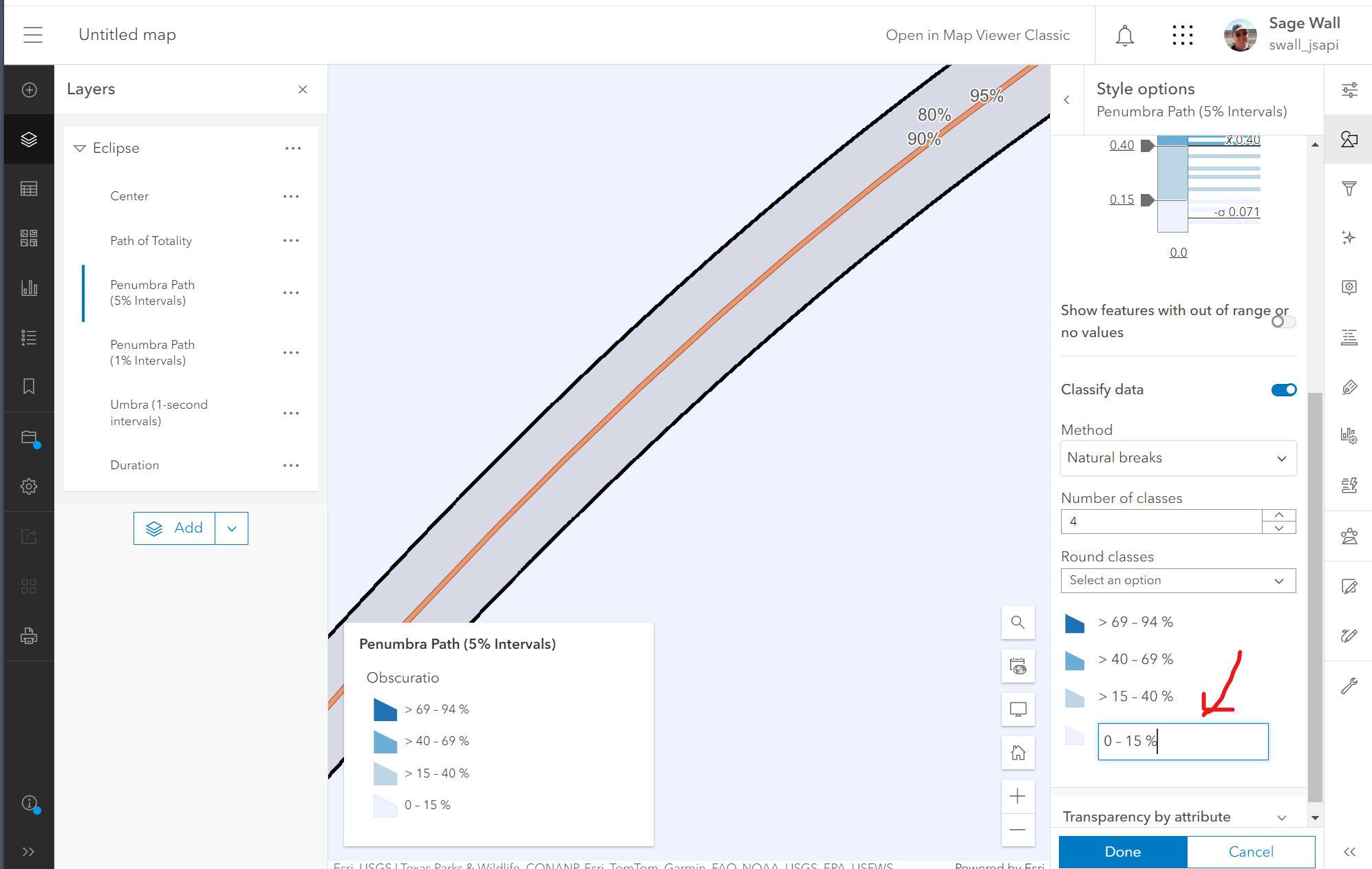1372x869 pixels.
Task: Show the map Legend
Action: click(x=29, y=337)
